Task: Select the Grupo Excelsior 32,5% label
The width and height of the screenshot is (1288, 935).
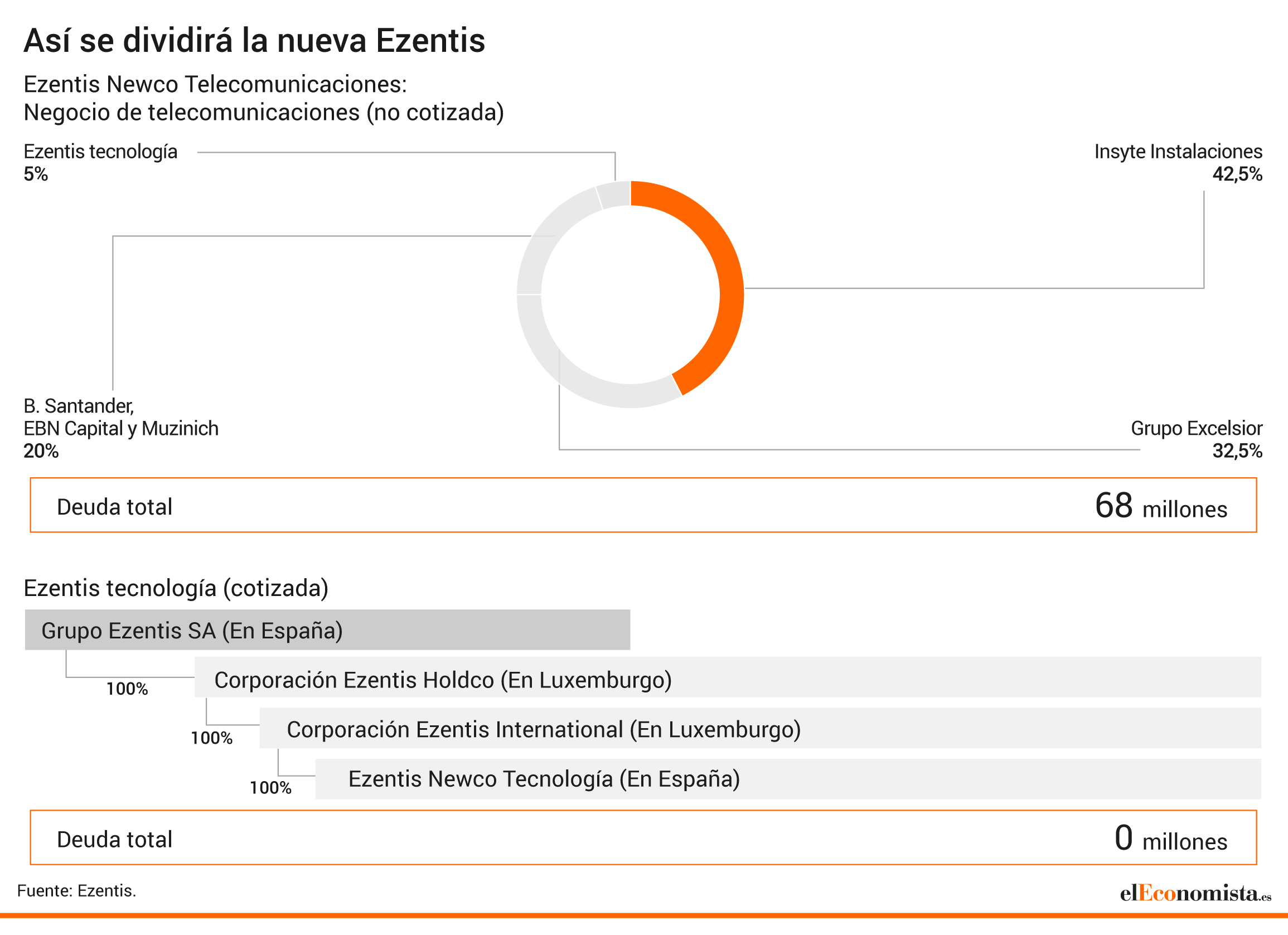Action: point(1196,439)
